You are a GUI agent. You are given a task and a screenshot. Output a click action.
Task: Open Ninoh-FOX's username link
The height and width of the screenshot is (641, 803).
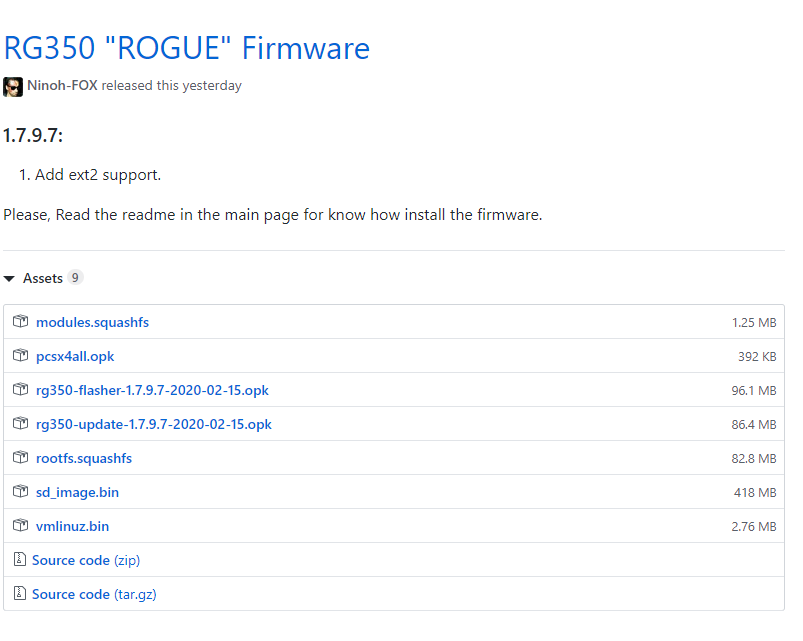point(65,85)
